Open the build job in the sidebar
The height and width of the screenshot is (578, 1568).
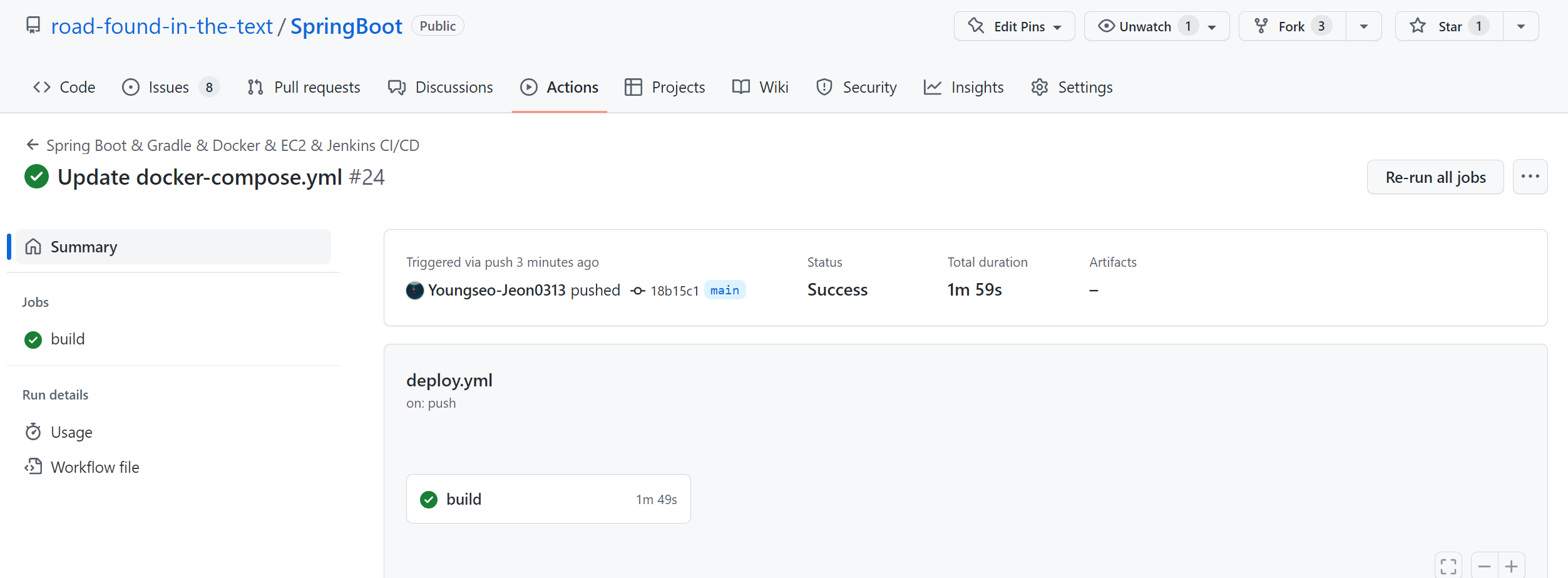[173, 339]
